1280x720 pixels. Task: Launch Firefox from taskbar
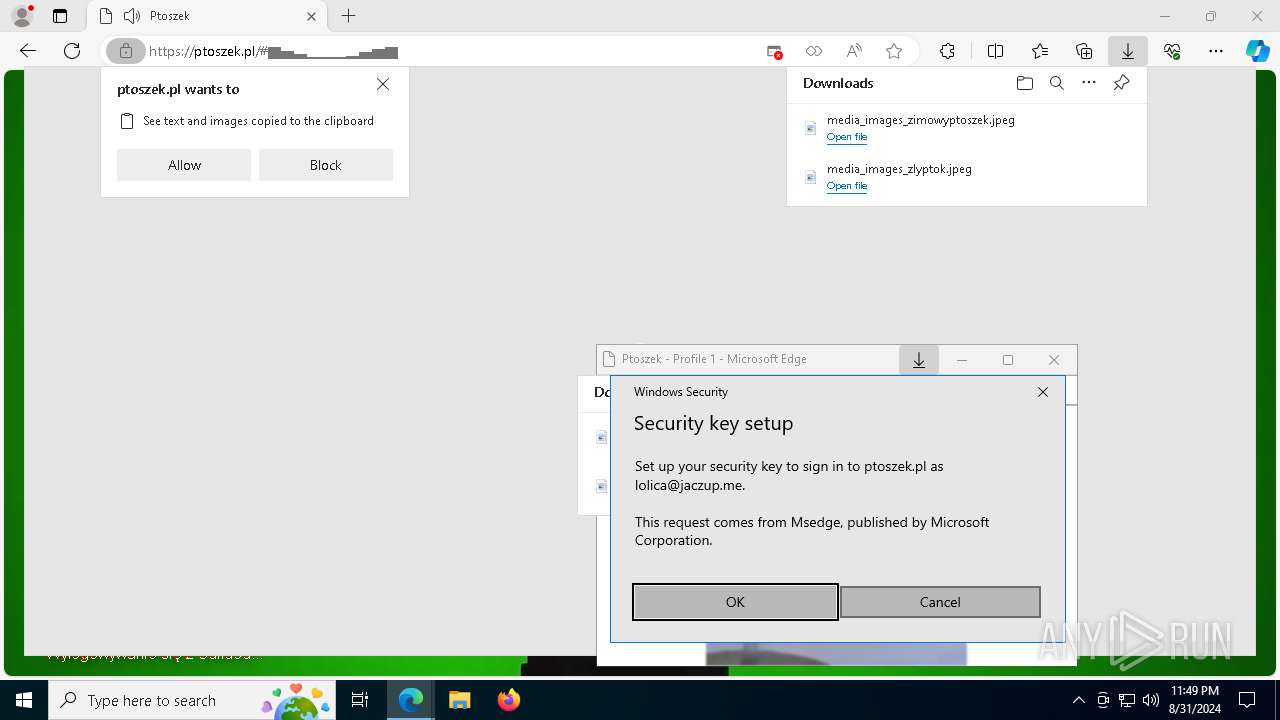509,700
